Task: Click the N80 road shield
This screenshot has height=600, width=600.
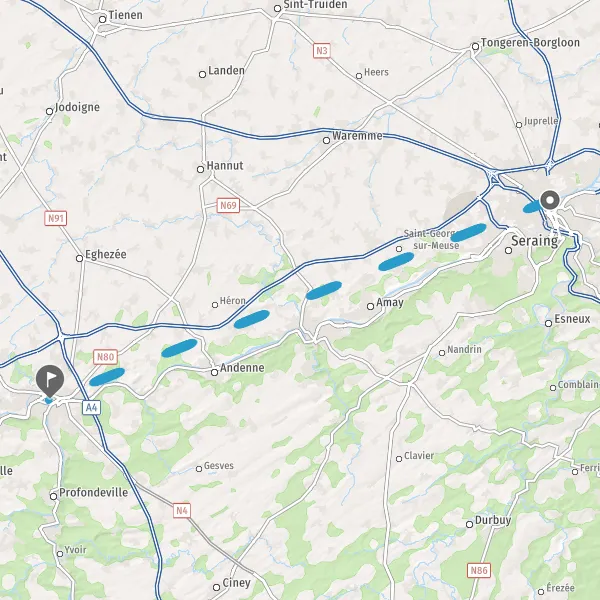Action: click(x=105, y=357)
